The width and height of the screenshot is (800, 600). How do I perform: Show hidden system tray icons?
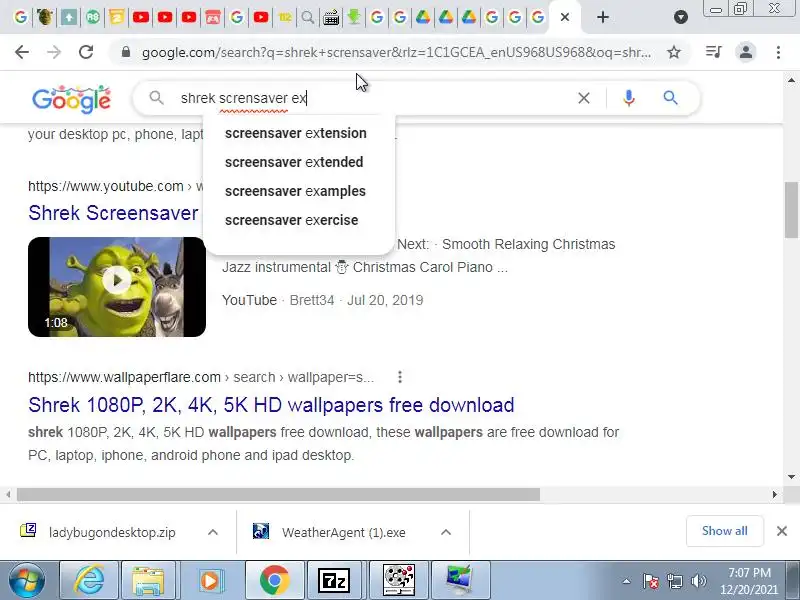tap(627, 581)
